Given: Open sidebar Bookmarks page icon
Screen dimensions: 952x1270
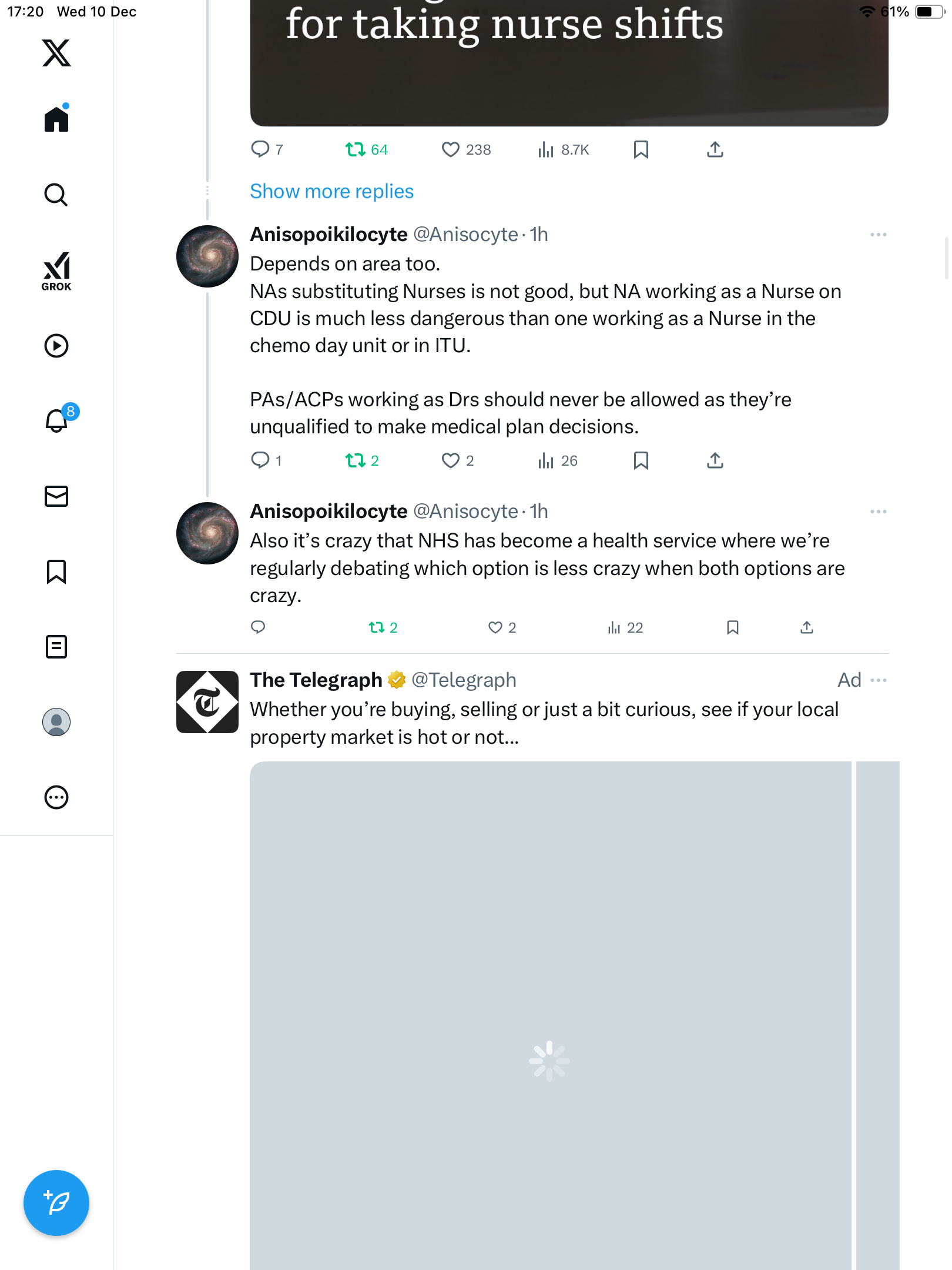Looking at the screenshot, I should pos(56,571).
